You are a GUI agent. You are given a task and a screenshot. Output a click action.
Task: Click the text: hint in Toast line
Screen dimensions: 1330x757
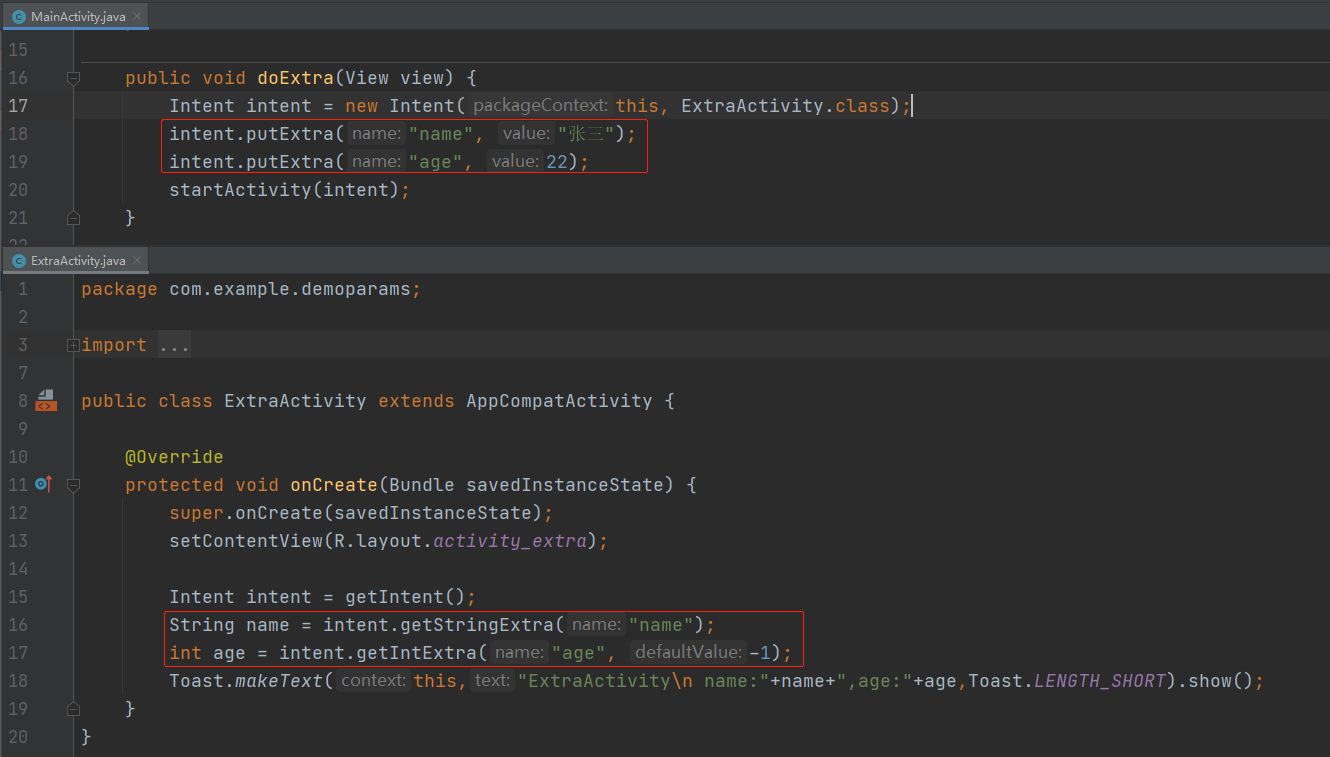pos(492,681)
